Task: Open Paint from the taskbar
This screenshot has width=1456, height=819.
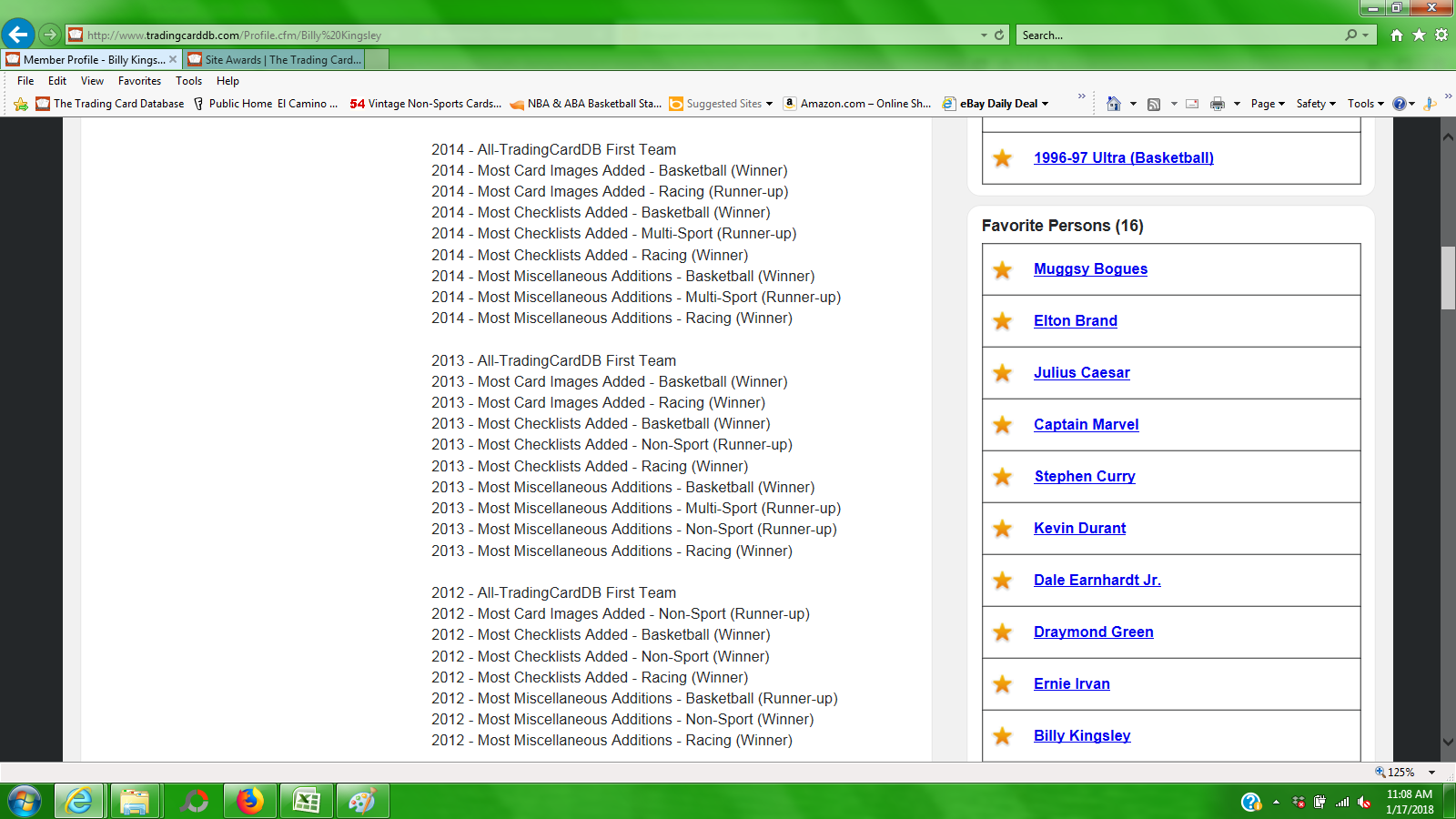Action: click(x=362, y=802)
